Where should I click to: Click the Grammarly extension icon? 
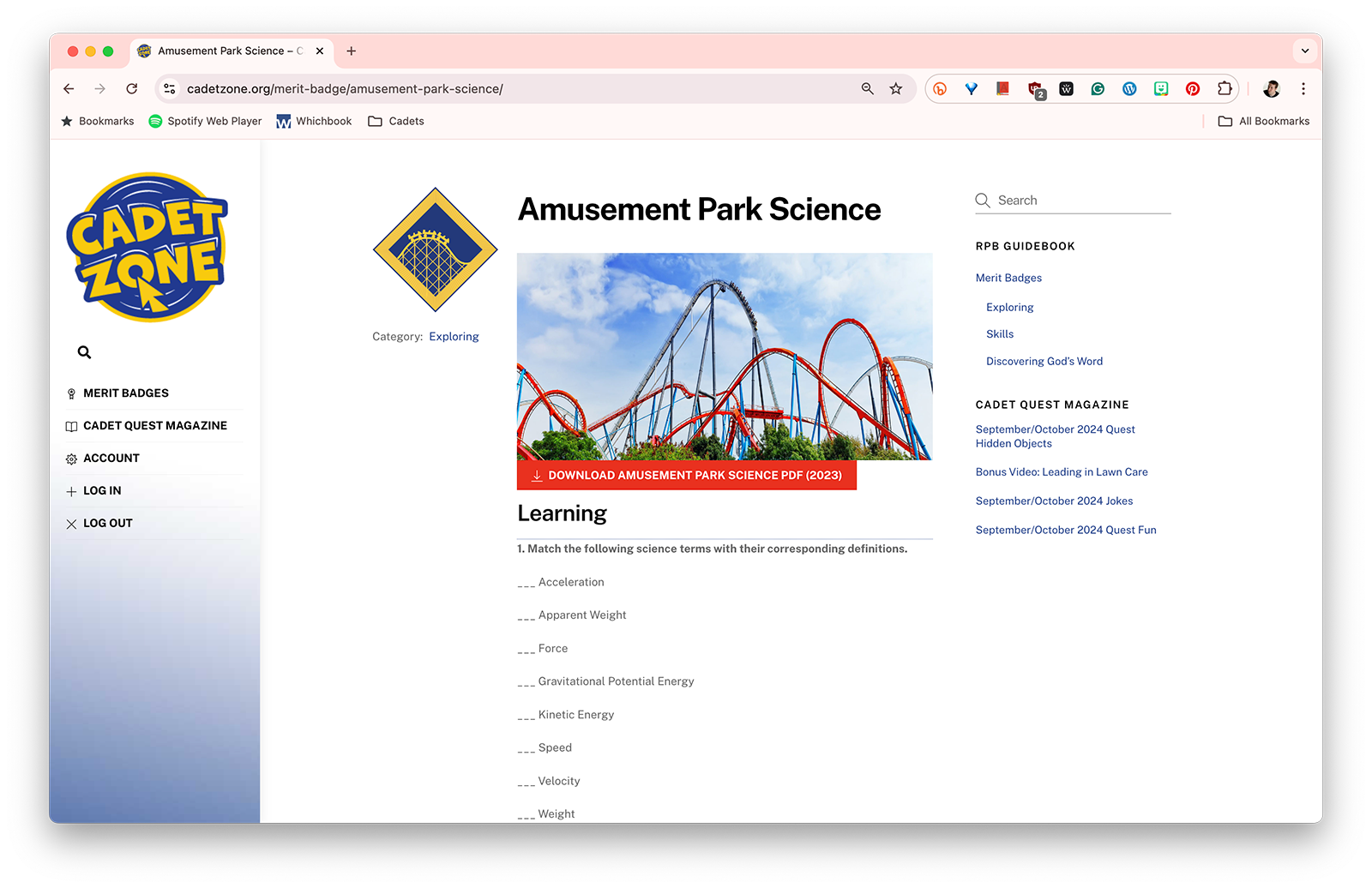coord(1098,89)
